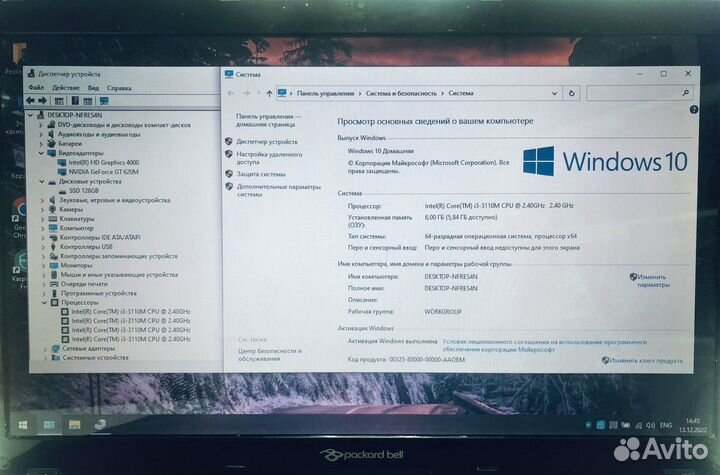Viewport: 720px width, 475px height.
Task: Open the Файл menu in Device Manager
Action: 36,87
